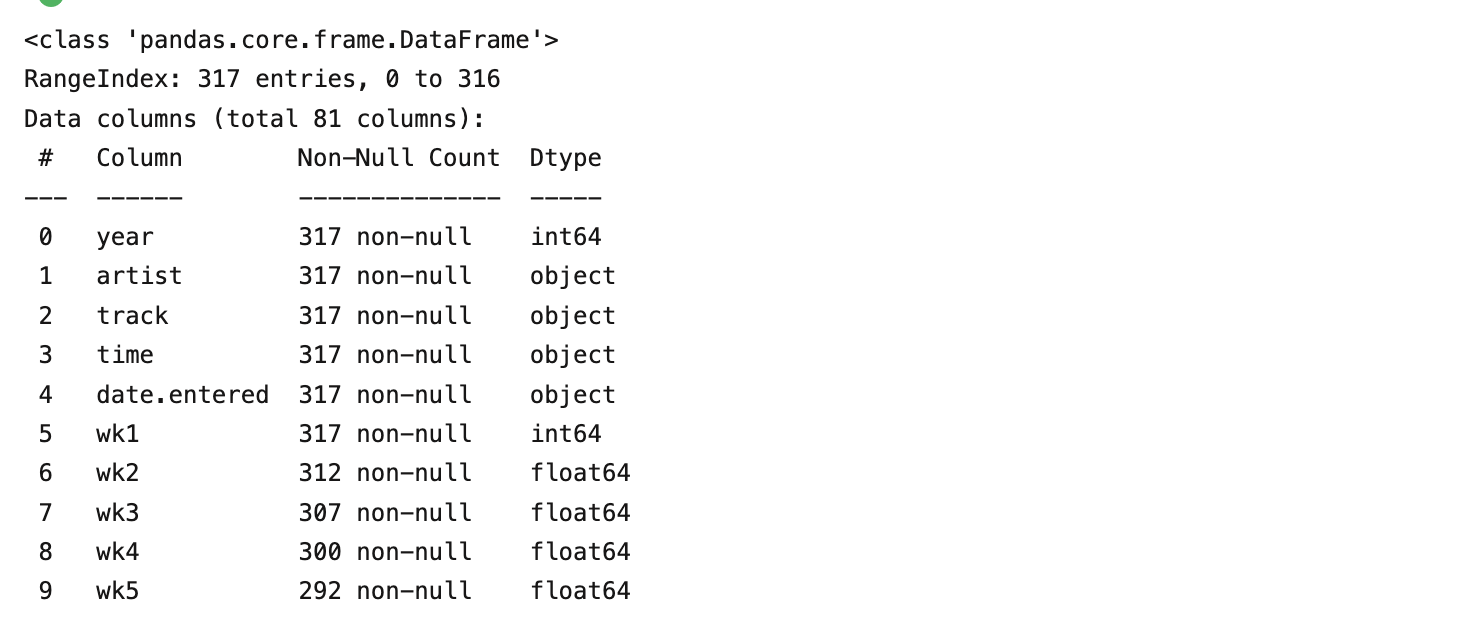Click the 'Dtype' header text
1470x618 pixels.
[x=566, y=158]
